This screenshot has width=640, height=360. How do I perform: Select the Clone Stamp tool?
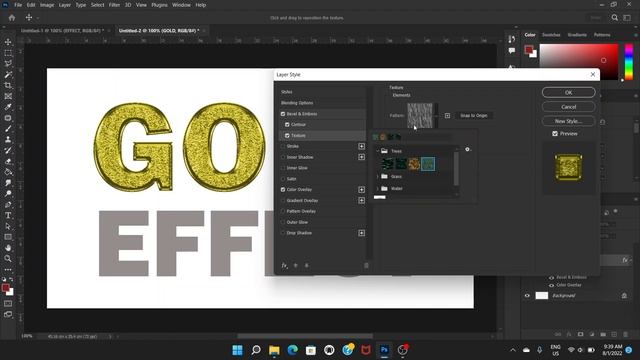click(x=8, y=140)
